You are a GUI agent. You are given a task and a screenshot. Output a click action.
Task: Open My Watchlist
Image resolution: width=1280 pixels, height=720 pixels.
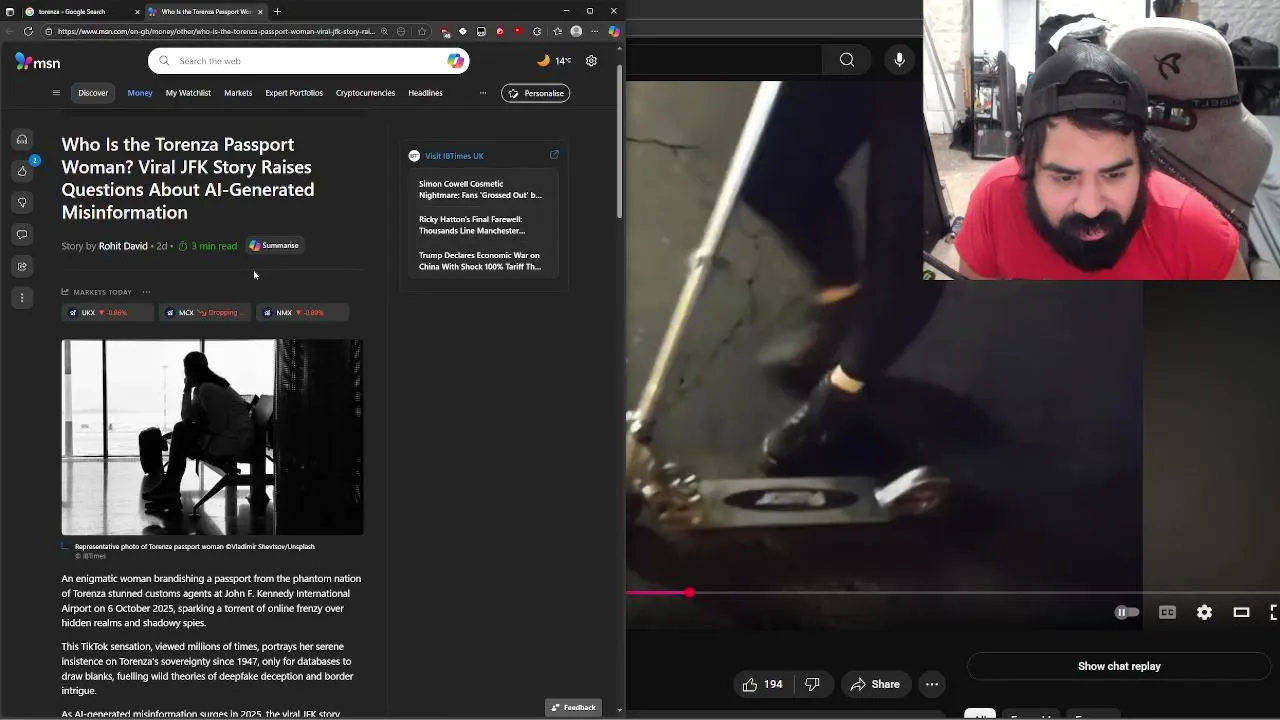[x=188, y=93]
